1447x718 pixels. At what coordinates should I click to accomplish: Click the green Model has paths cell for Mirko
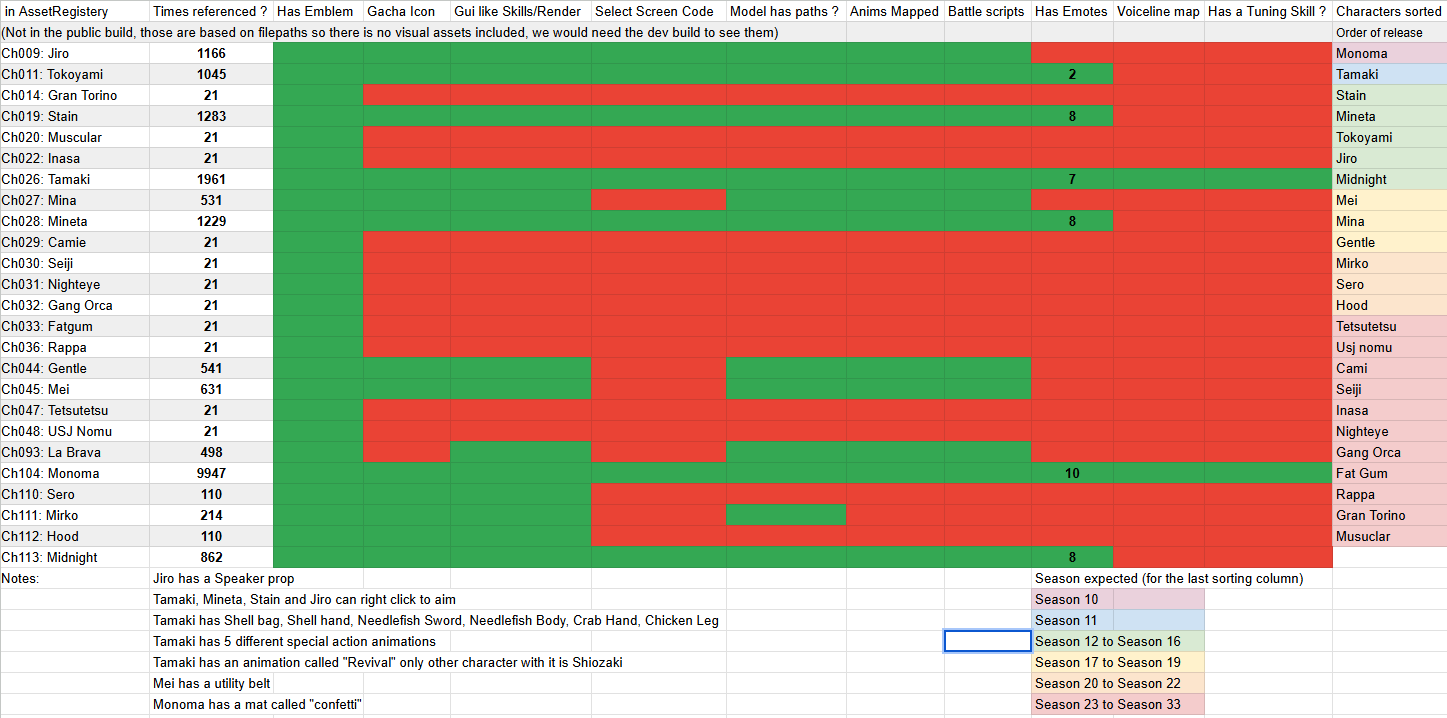[x=786, y=515]
